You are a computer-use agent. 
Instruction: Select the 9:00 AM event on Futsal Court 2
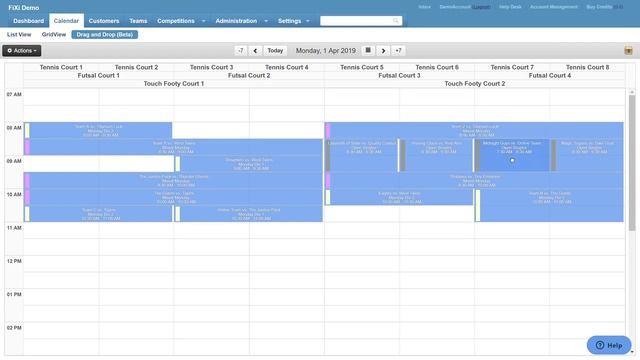click(249, 164)
